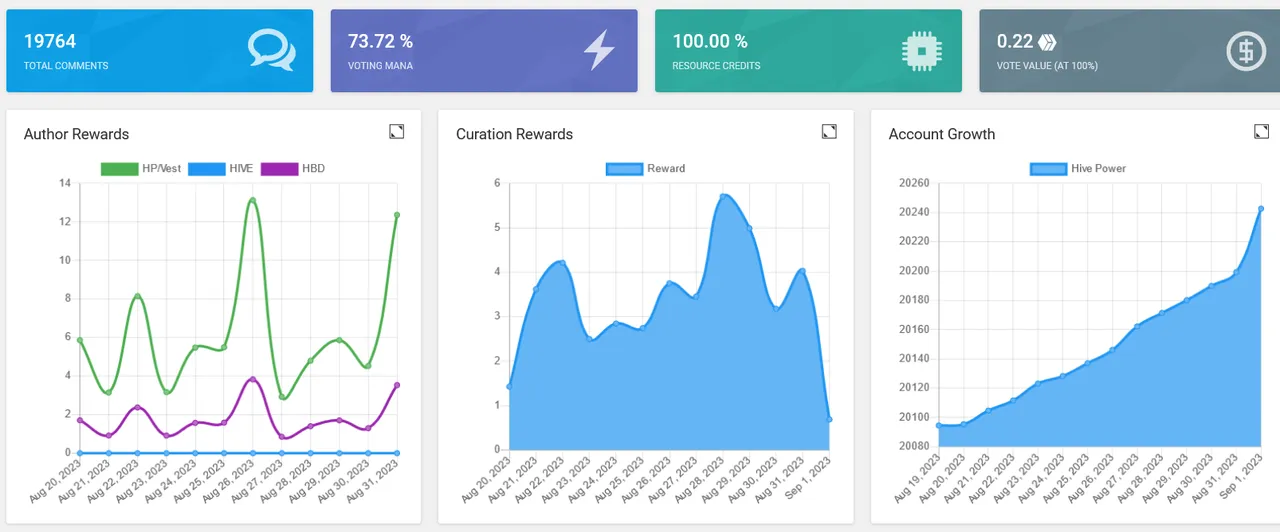Toggle the Hive Power series legend item
Screen dimensions: 1280x532
[1078, 168]
